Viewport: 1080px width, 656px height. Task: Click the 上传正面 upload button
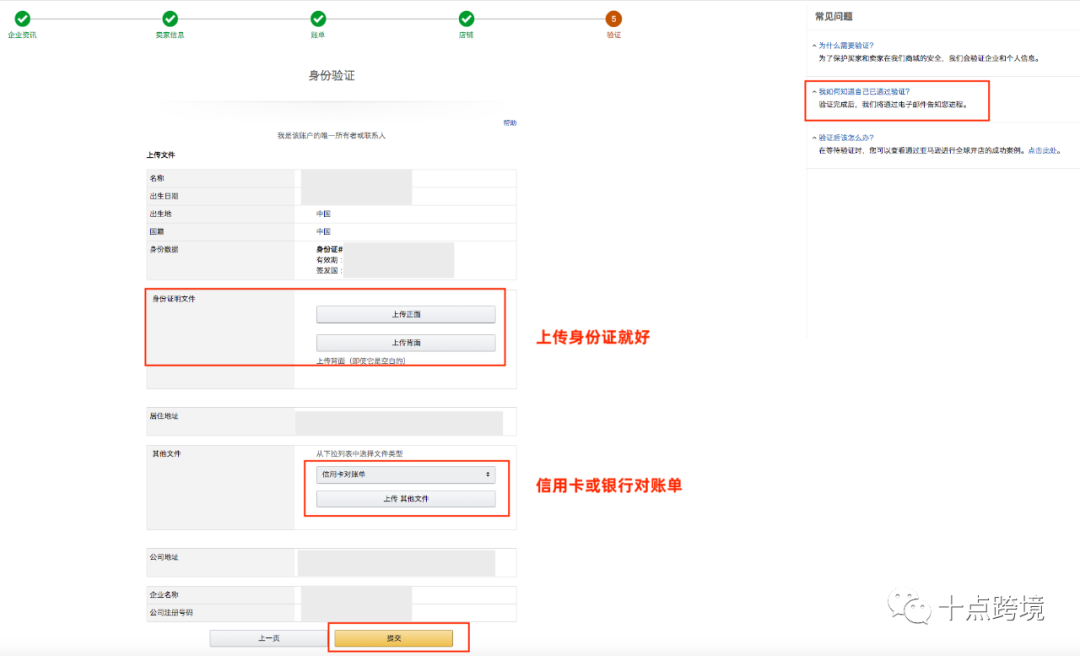406,314
